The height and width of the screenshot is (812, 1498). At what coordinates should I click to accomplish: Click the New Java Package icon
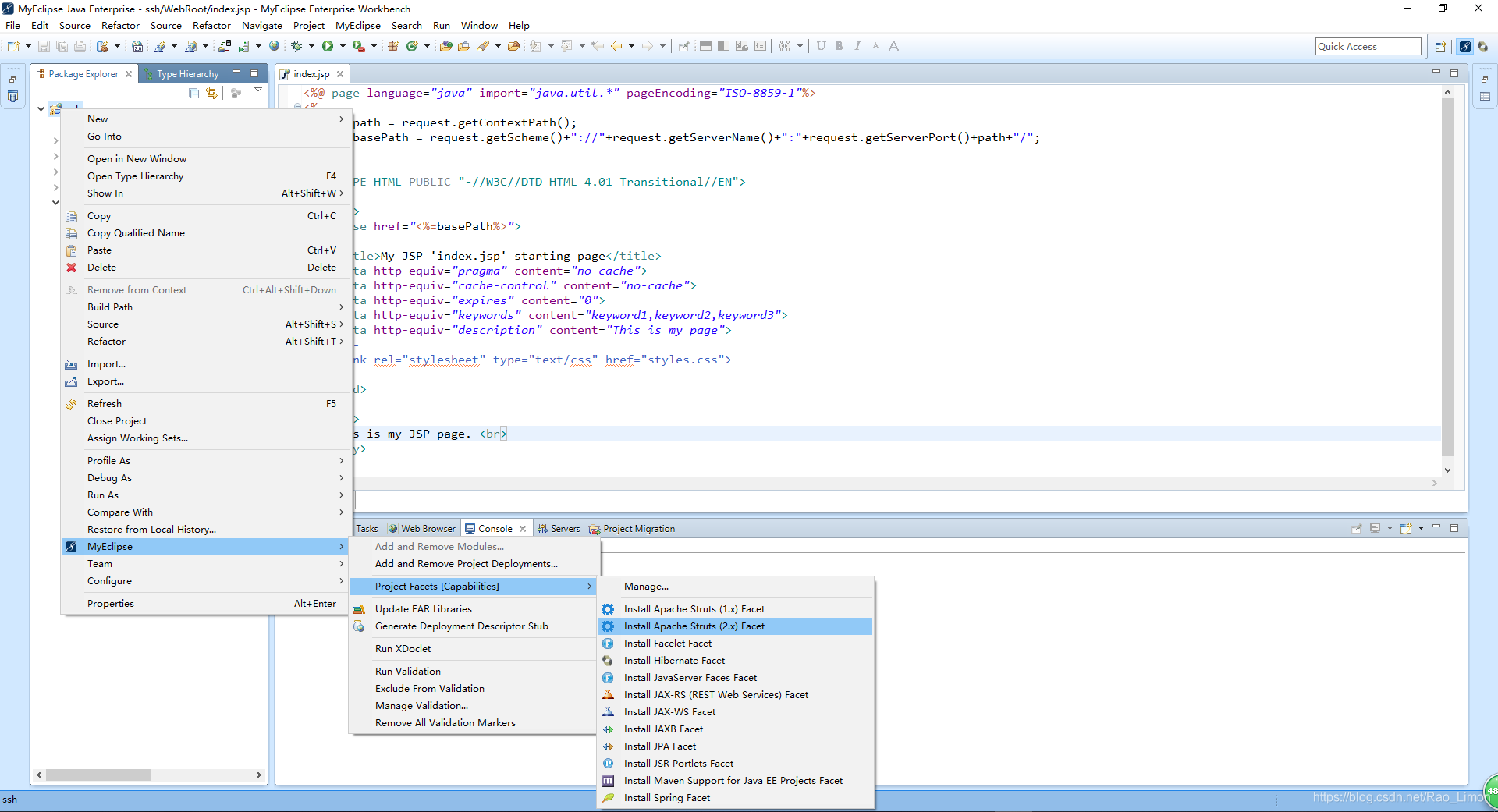point(393,46)
